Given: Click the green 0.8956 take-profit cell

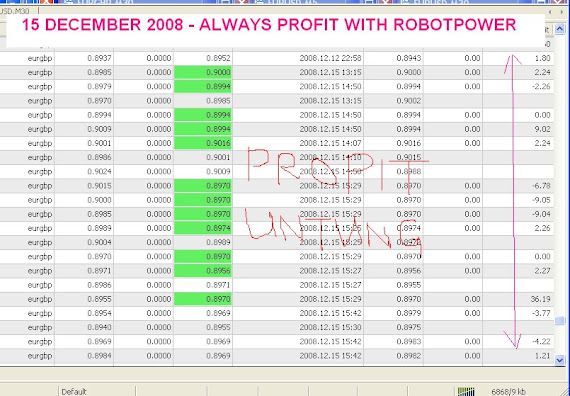Looking at the screenshot, I should [203, 271].
